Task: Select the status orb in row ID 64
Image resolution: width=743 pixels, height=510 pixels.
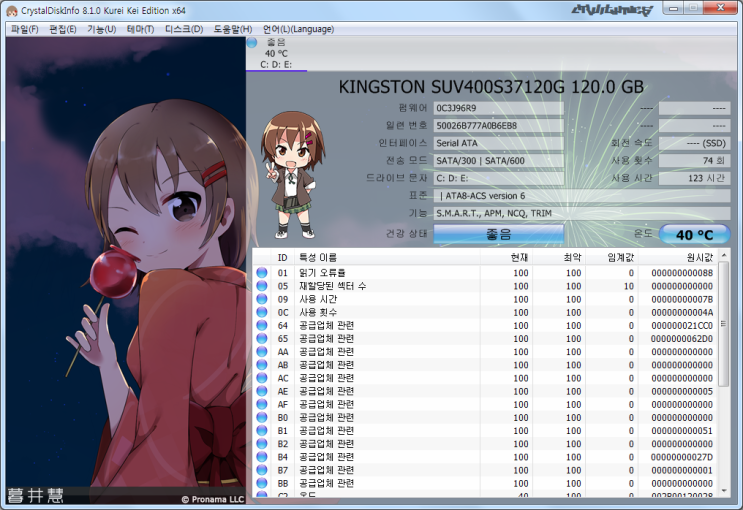Action: click(x=262, y=325)
